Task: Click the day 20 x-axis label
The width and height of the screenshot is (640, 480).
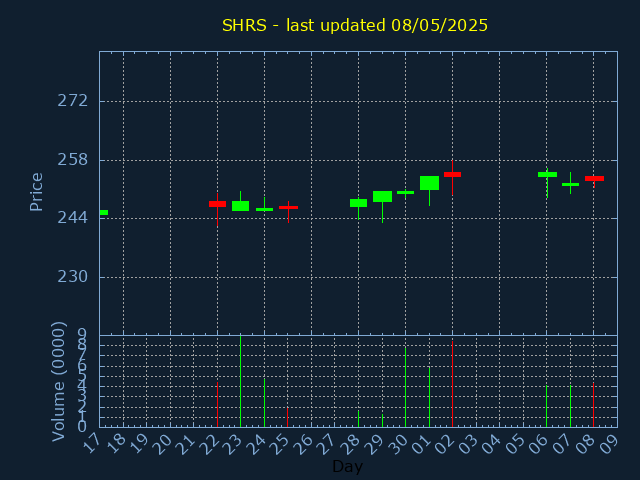Action: point(163,444)
